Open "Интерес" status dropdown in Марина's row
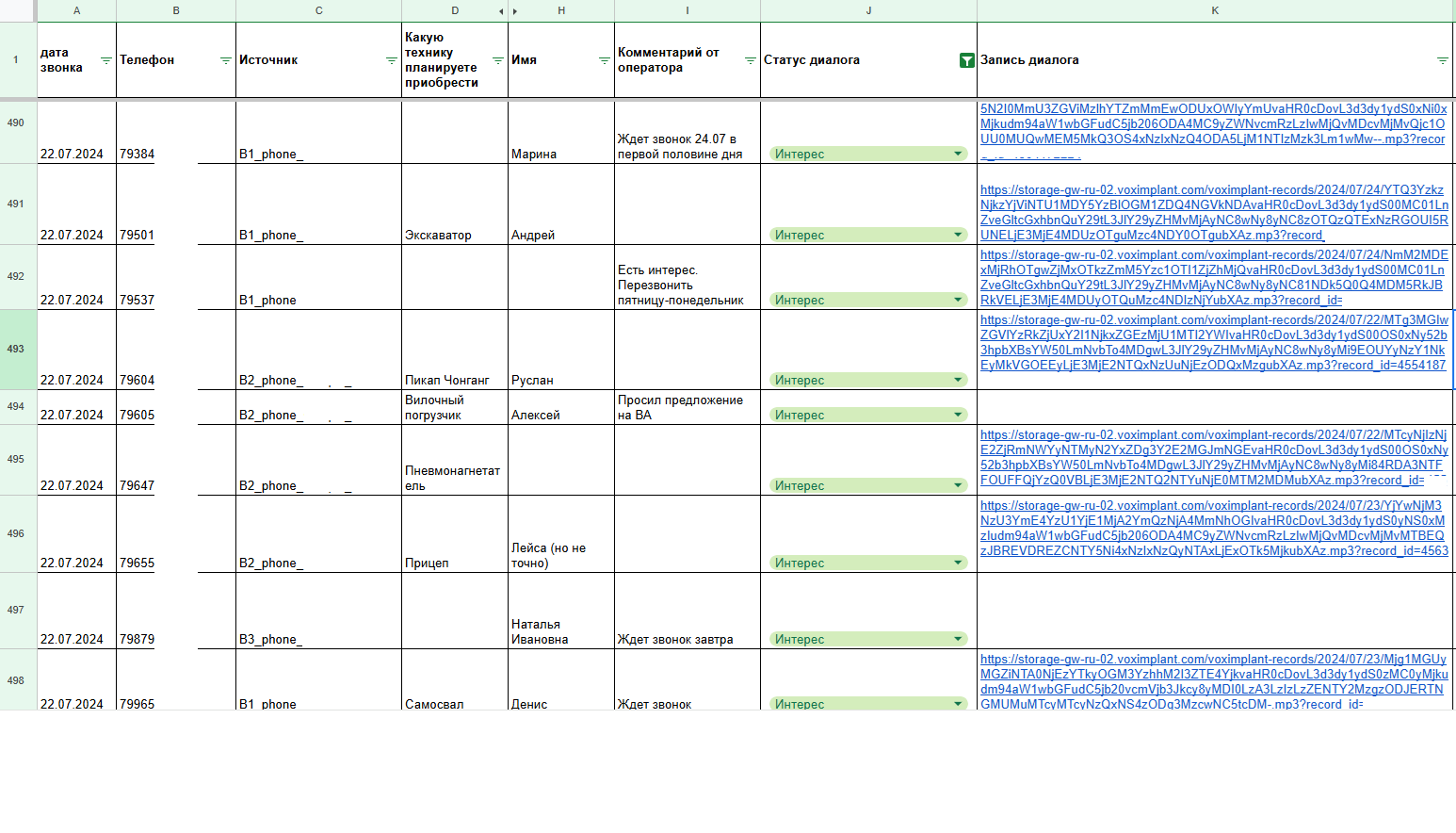This screenshot has height=833, width=1456. pos(958,154)
